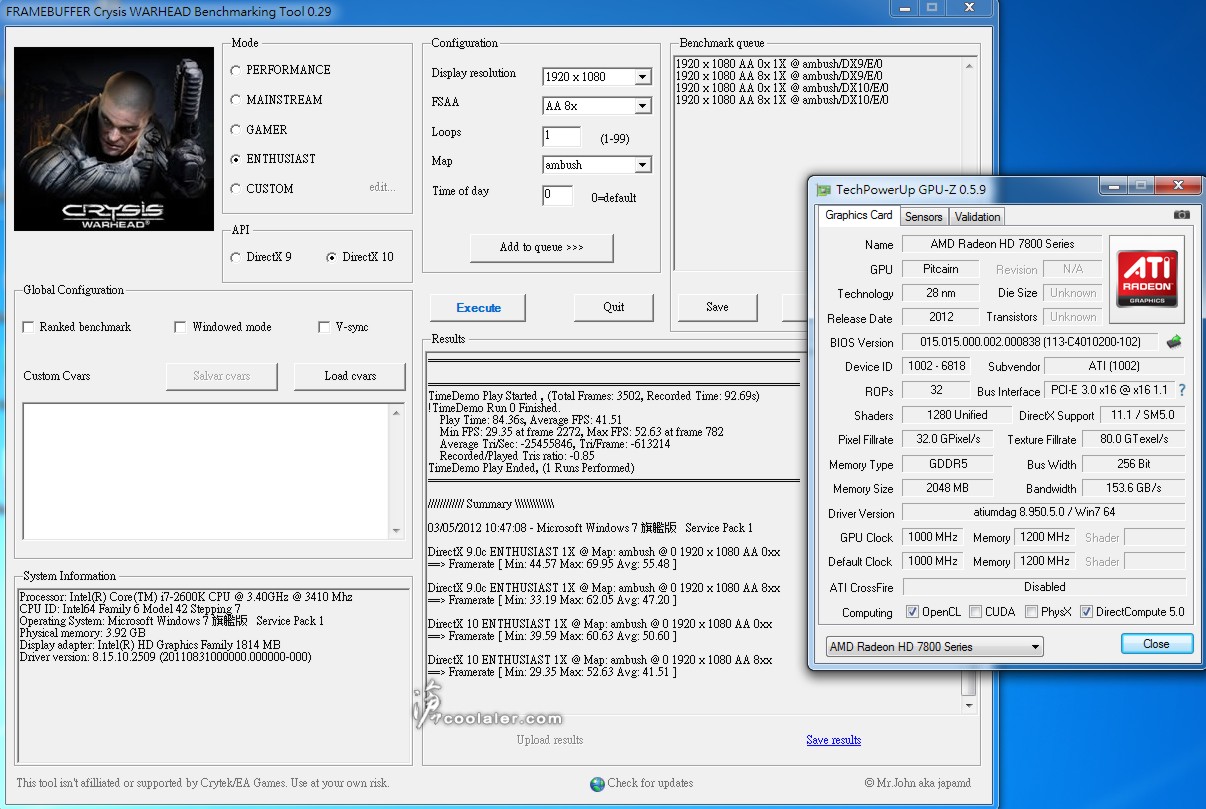Open the AMD Radeon HD 7800 Series selector
Screen dimensions: 1206x809
tap(934, 647)
